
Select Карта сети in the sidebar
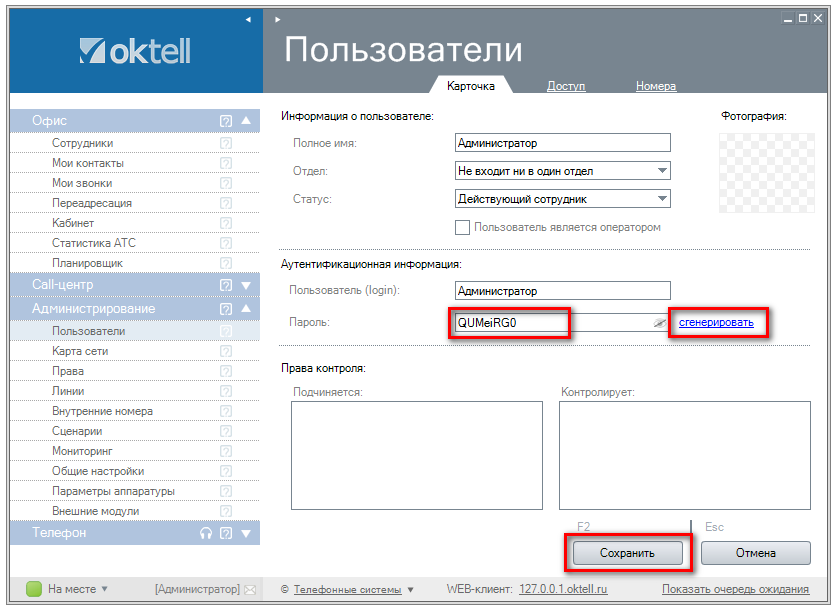click(80, 351)
